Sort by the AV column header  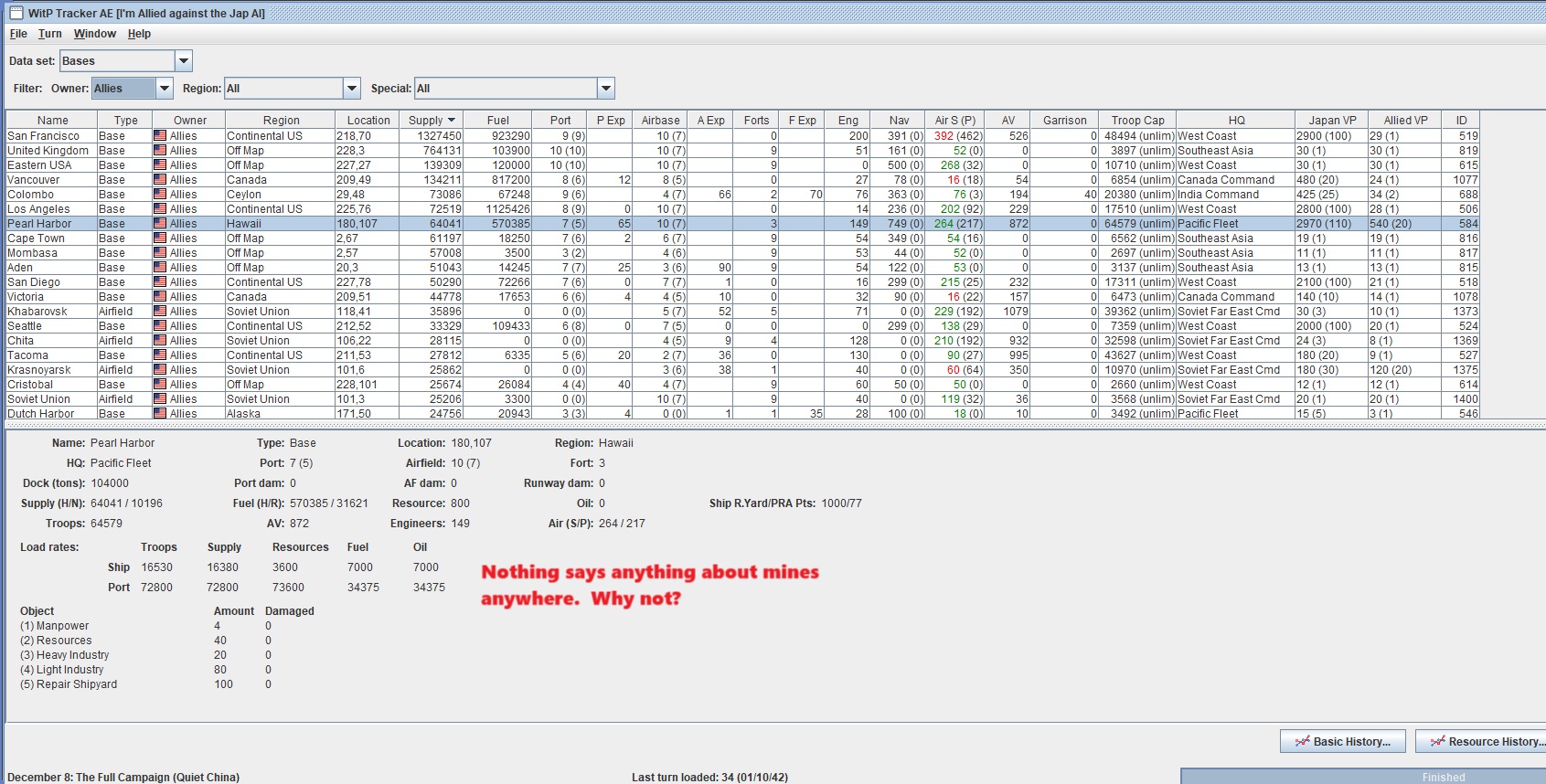click(1008, 121)
